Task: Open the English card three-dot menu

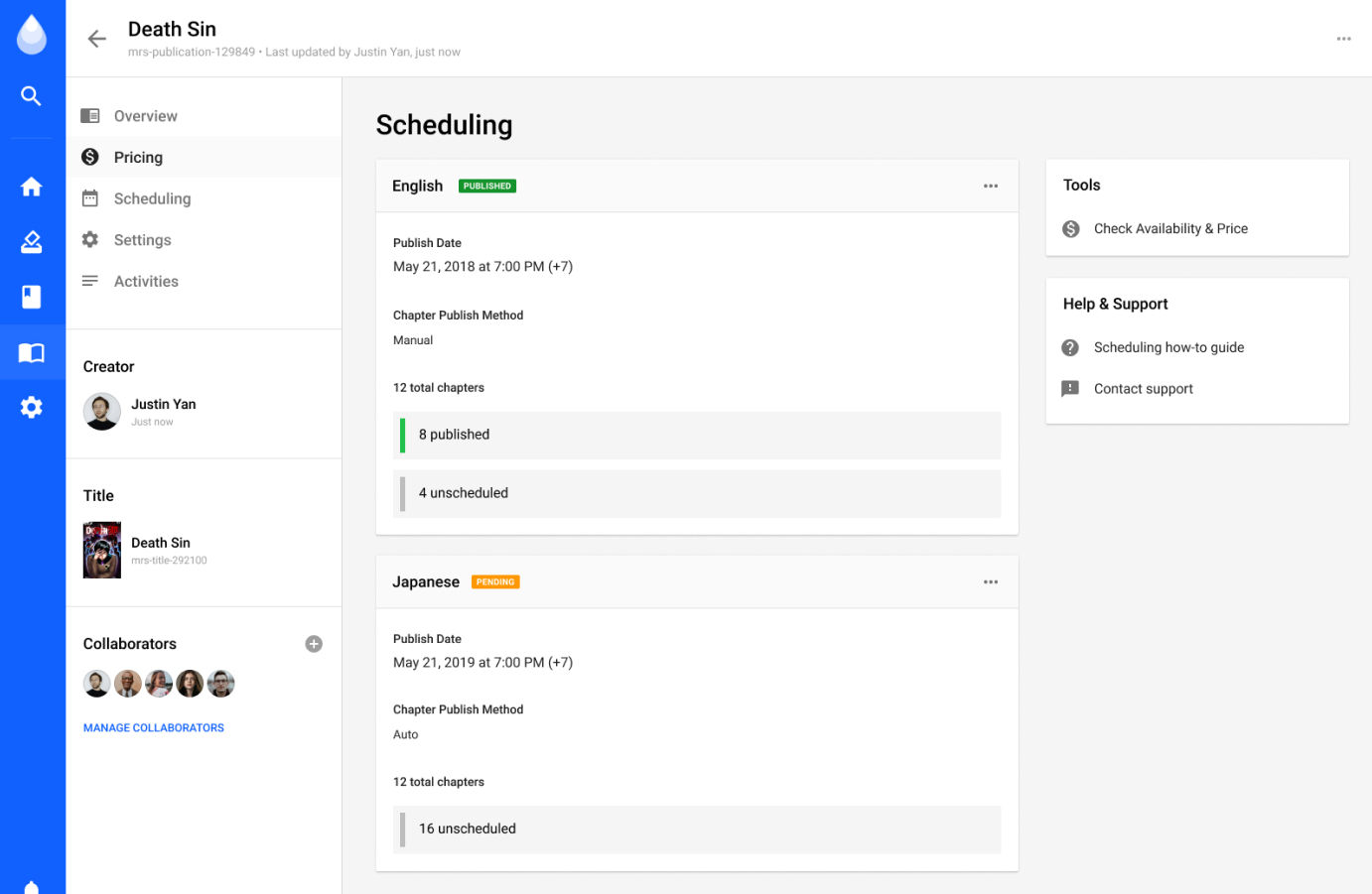Action: [x=990, y=187]
